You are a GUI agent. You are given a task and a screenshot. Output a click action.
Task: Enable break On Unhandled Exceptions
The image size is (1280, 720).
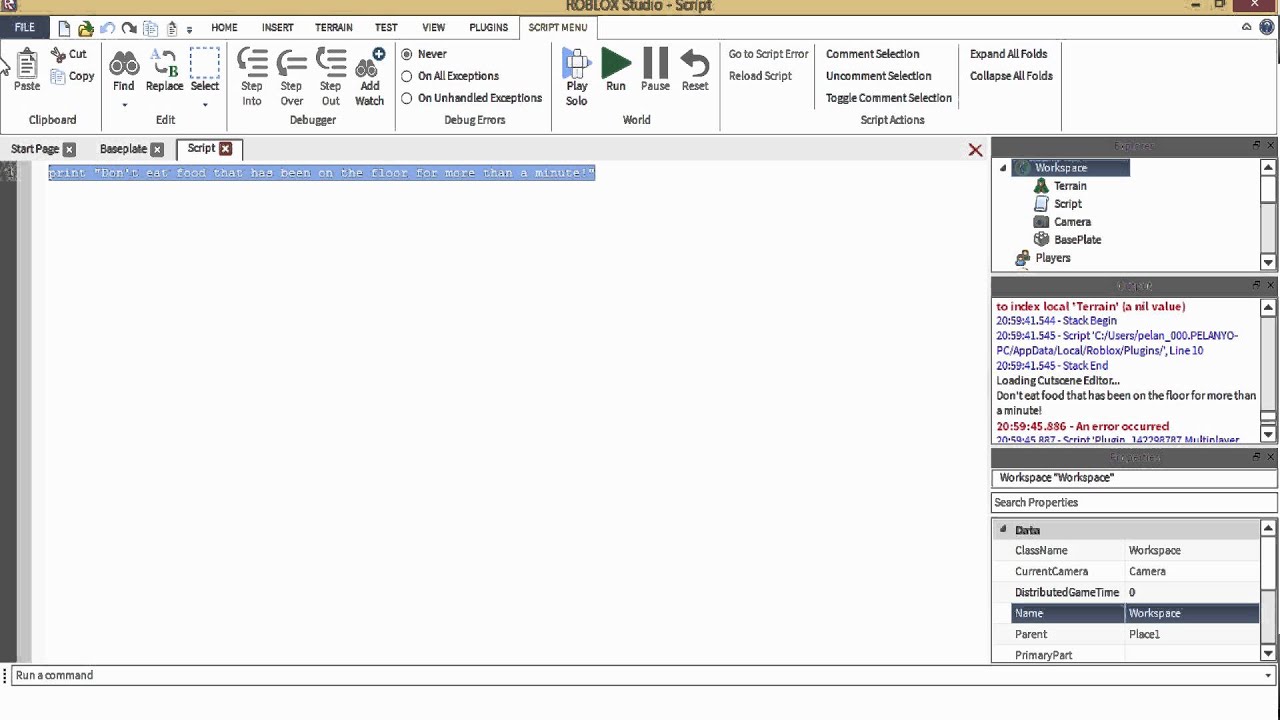click(407, 98)
